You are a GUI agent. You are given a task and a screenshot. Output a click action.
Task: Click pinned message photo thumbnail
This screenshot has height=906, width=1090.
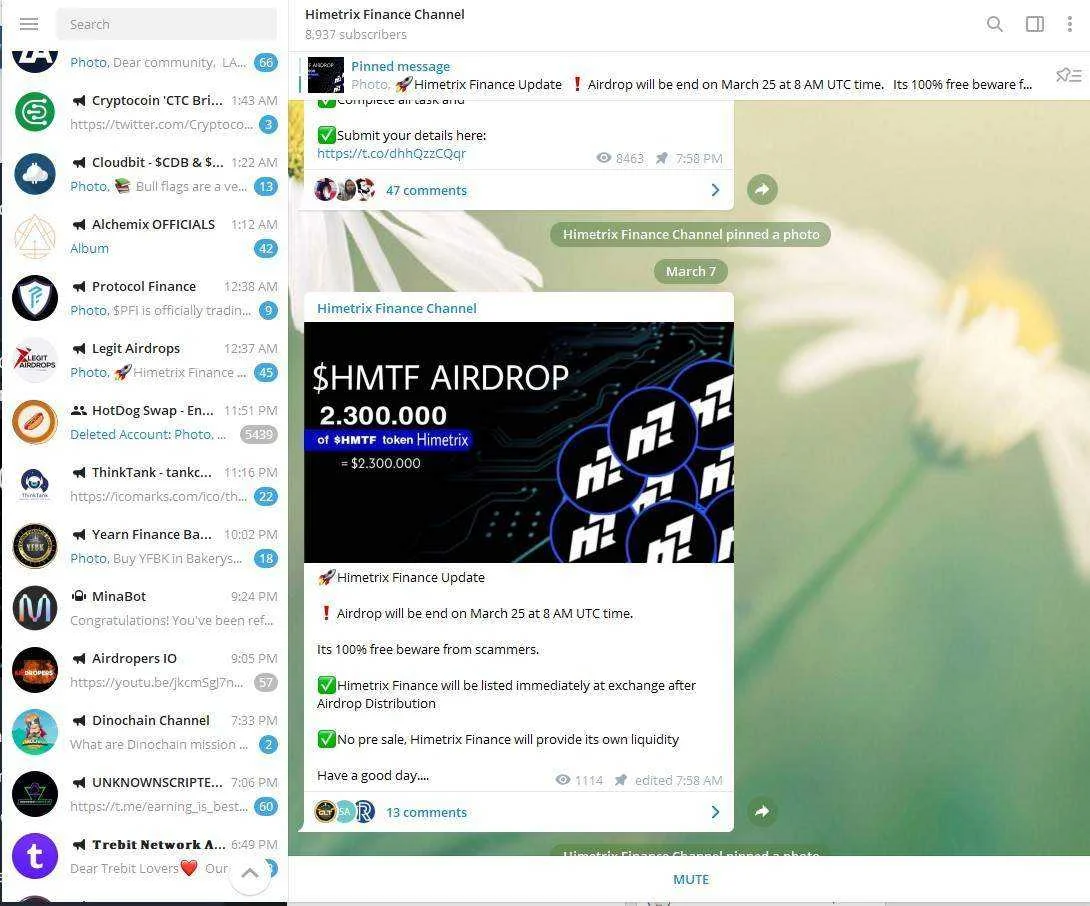tap(325, 75)
